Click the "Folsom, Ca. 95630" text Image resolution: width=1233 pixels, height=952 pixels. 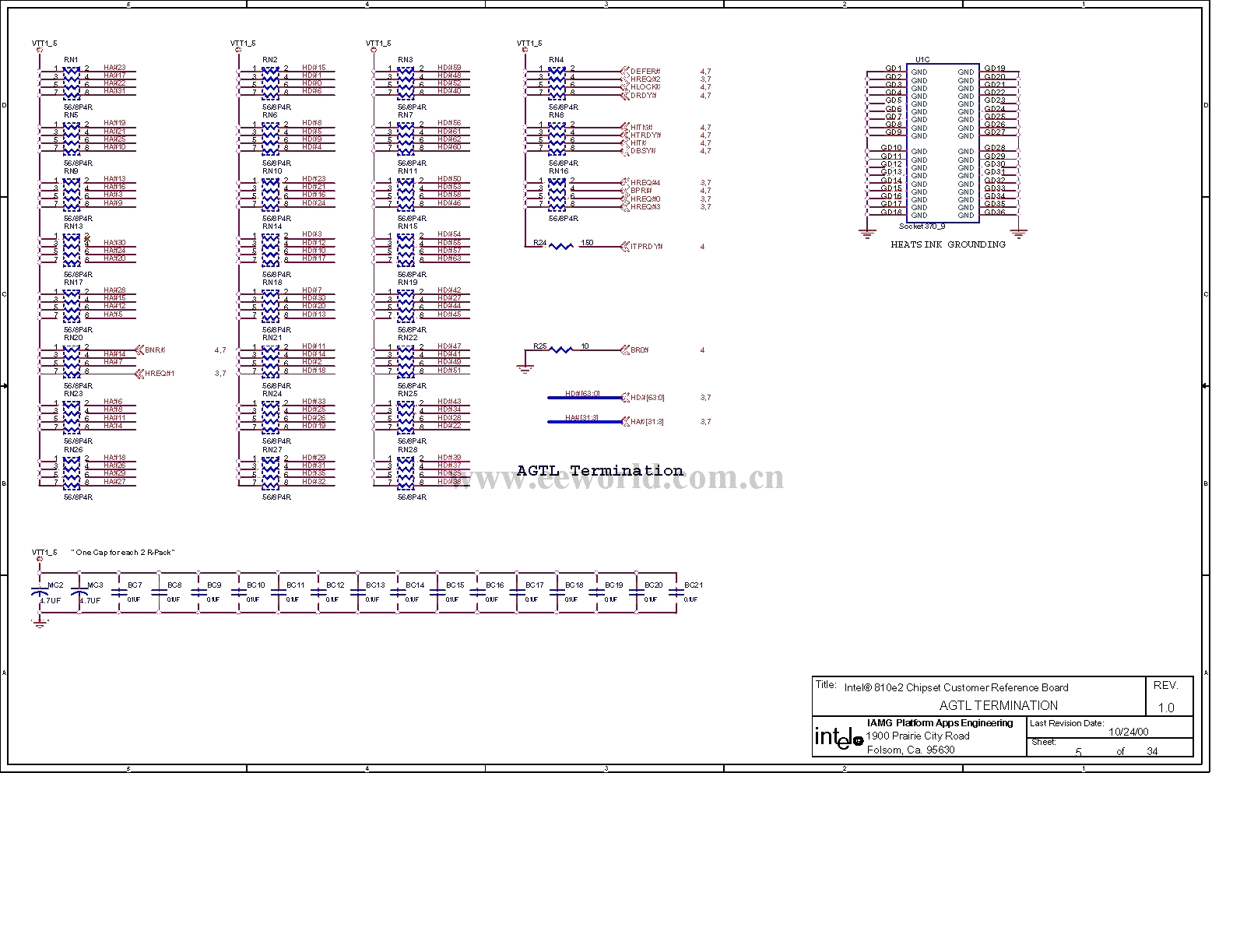(x=911, y=750)
